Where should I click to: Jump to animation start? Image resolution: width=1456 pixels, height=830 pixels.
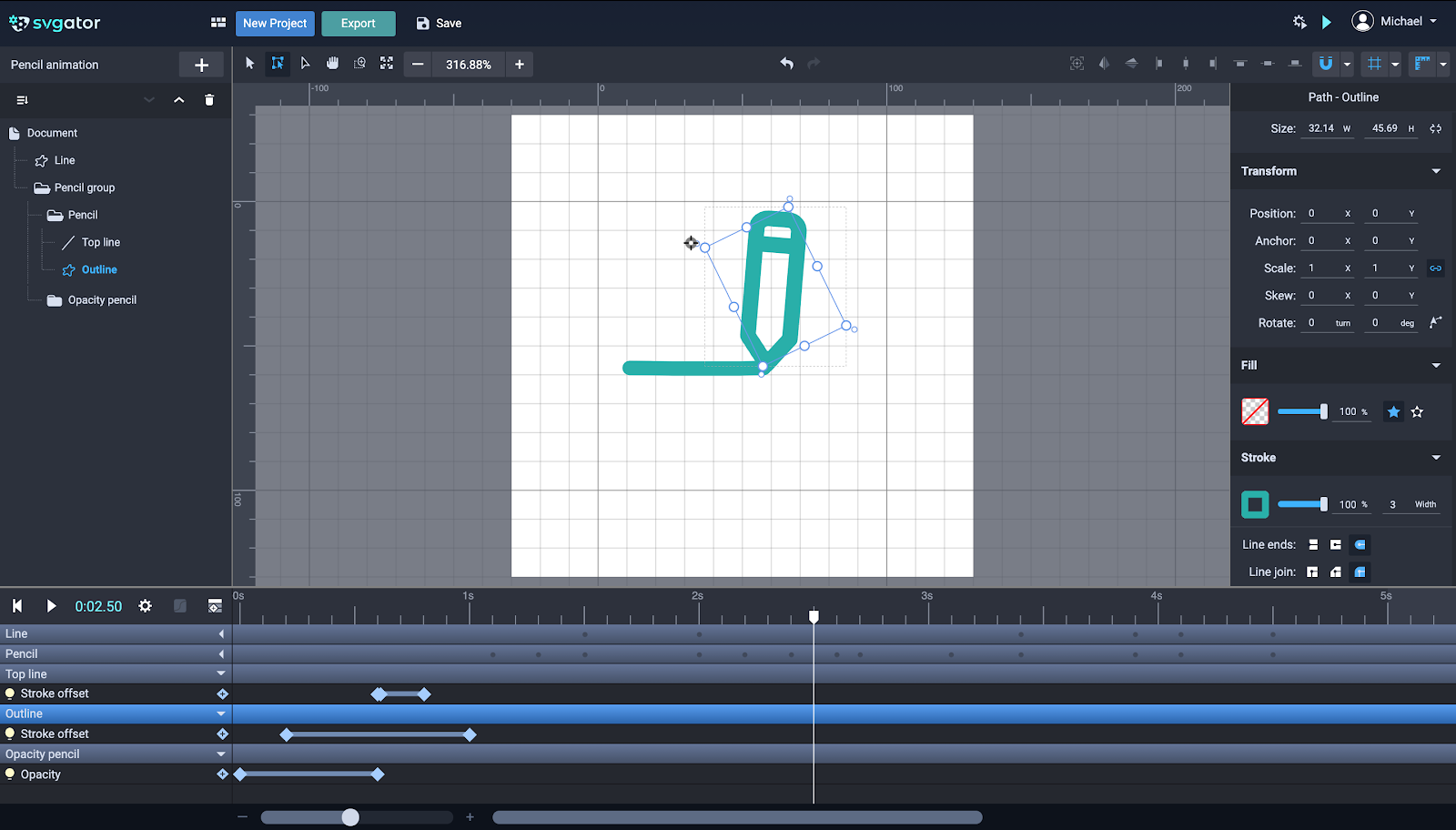16,606
